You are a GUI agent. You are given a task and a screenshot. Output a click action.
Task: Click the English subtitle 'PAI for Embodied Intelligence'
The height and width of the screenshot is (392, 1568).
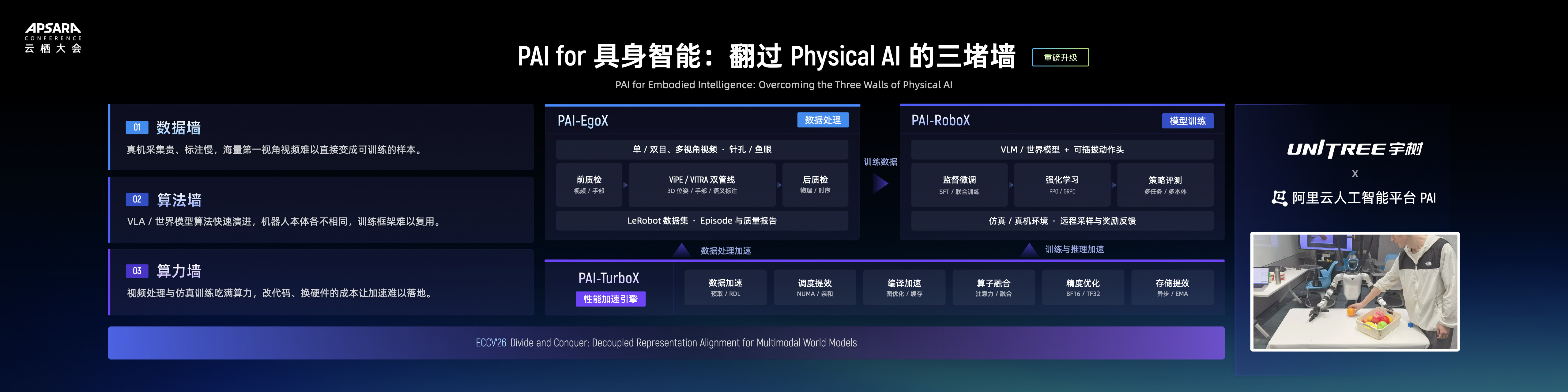(783, 85)
